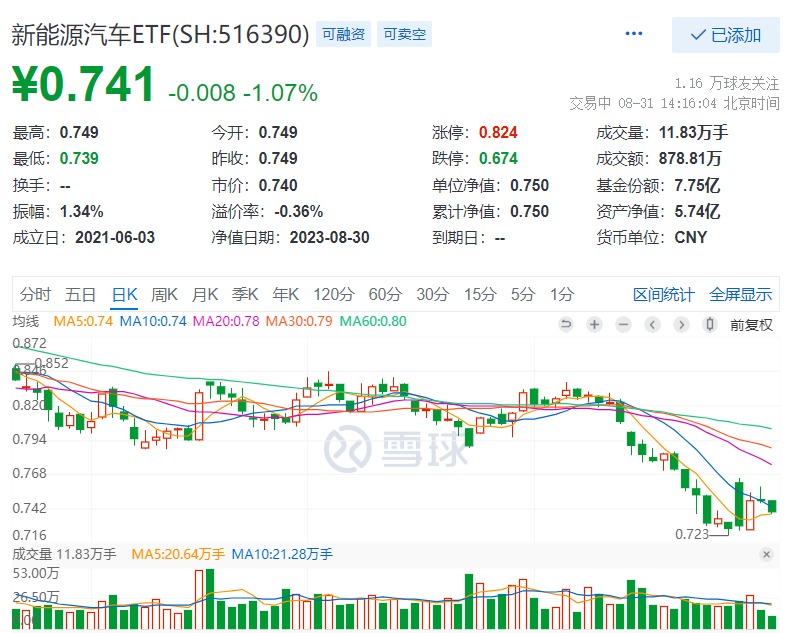Click the MA20:0.78 moving average label
The image size is (793, 633).
pos(226,322)
